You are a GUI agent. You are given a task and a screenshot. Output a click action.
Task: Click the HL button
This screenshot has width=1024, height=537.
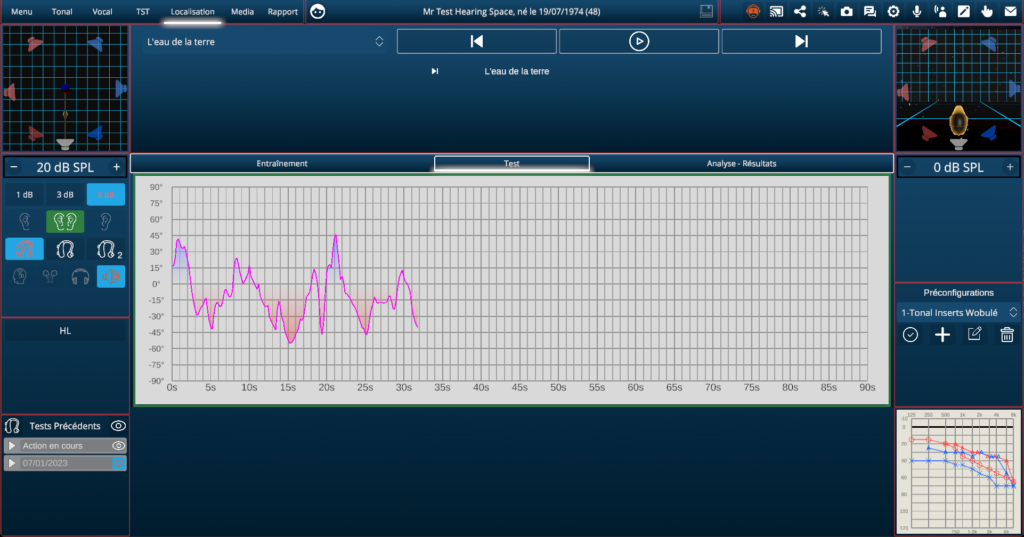pos(65,331)
